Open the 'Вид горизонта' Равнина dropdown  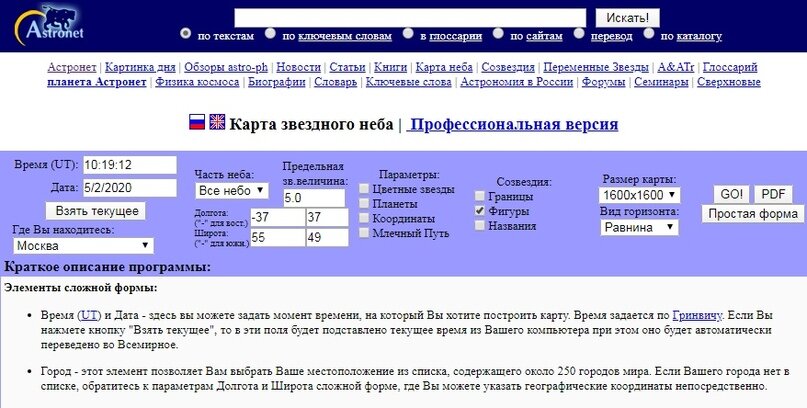639,227
